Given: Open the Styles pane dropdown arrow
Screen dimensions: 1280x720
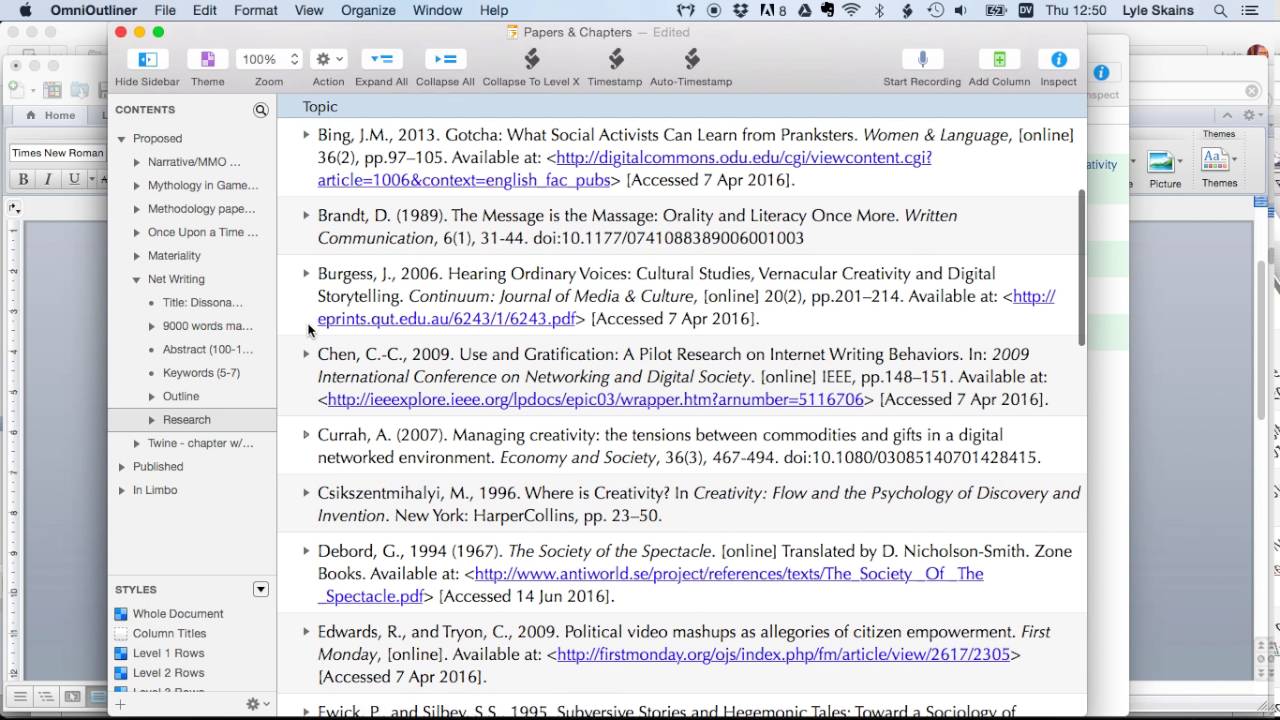Looking at the screenshot, I should pyautogui.click(x=261, y=589).
